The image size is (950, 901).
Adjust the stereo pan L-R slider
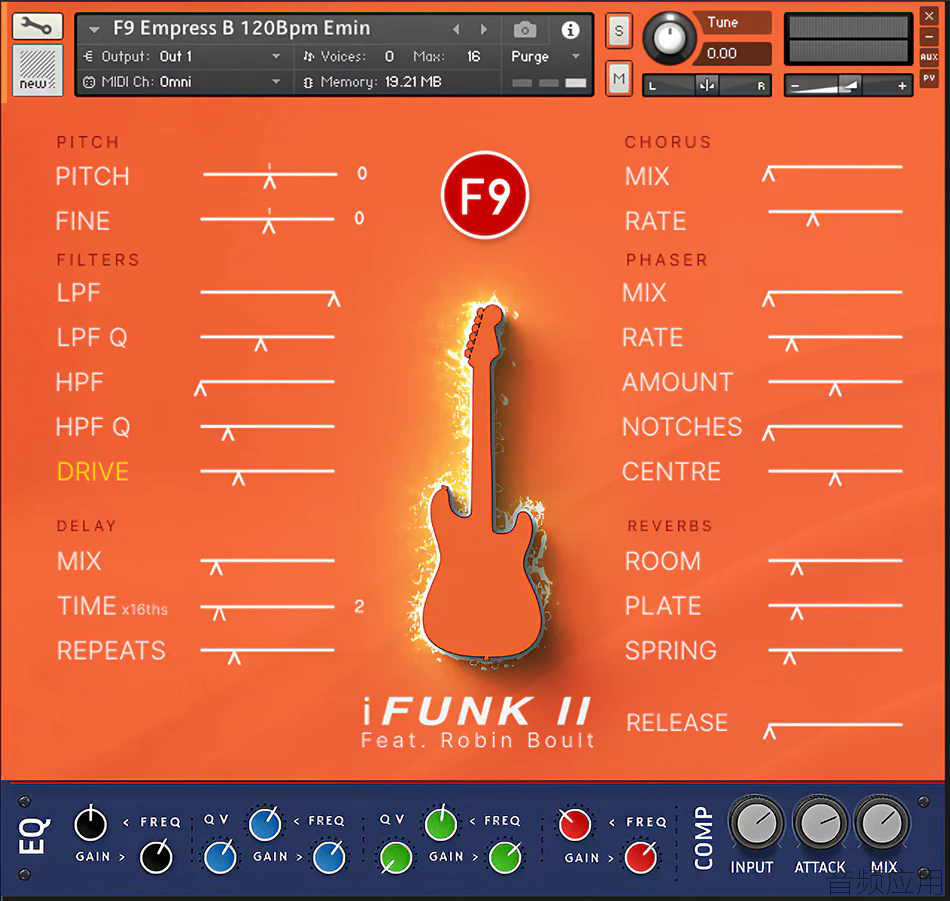(x=706, y=85)
